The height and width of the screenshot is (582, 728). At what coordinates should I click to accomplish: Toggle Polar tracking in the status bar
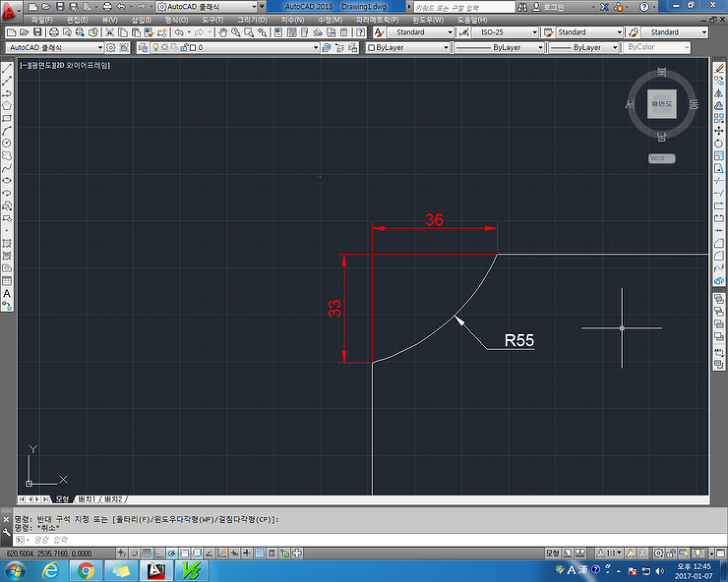click(x=172, y=553)
